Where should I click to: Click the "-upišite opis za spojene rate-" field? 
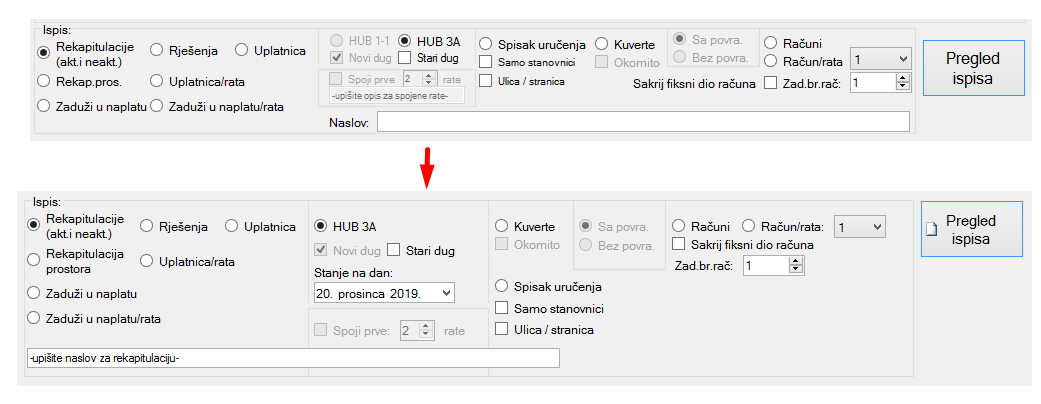point(395,95)
